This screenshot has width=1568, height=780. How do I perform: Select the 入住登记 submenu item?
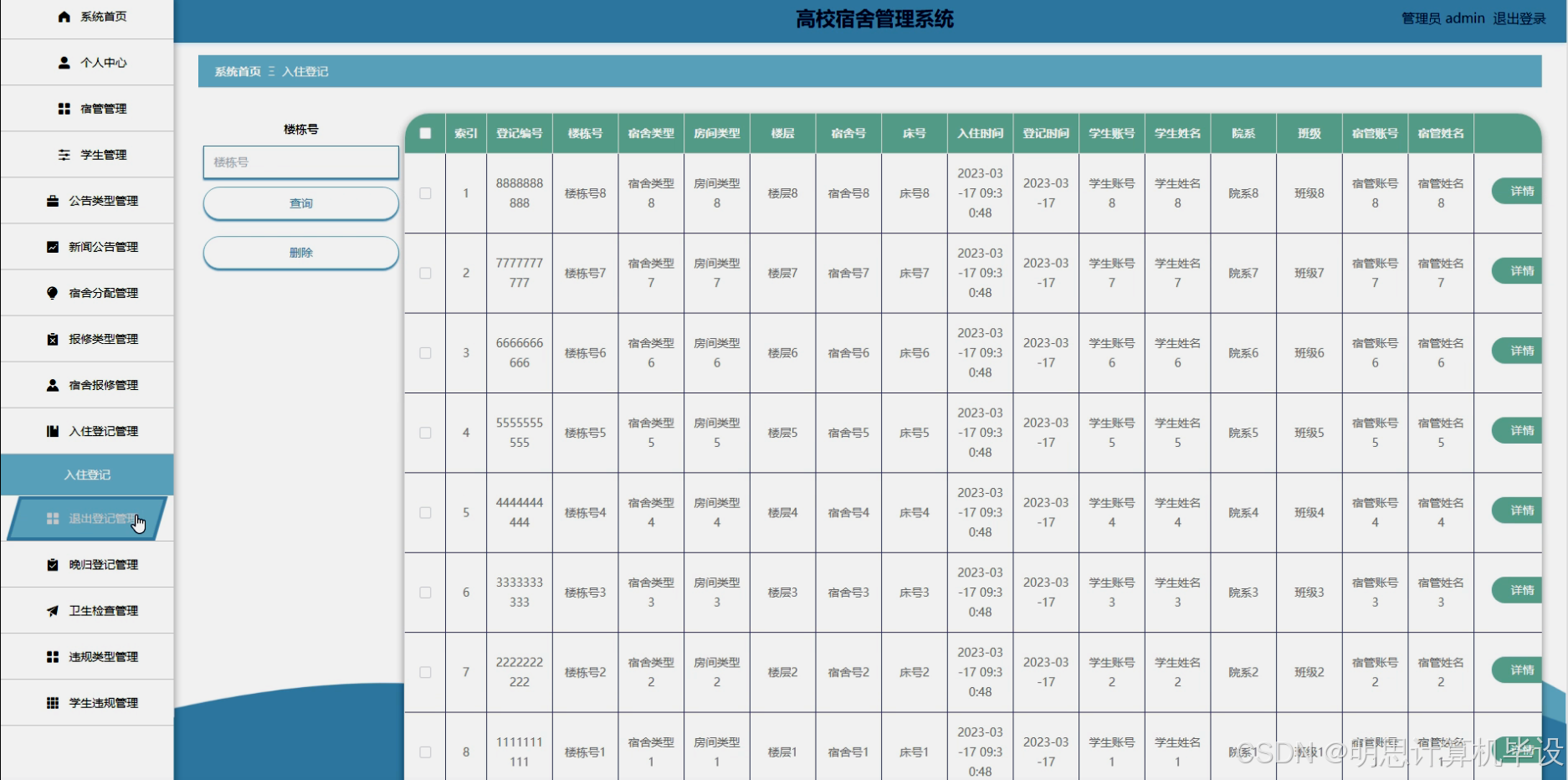87,475
